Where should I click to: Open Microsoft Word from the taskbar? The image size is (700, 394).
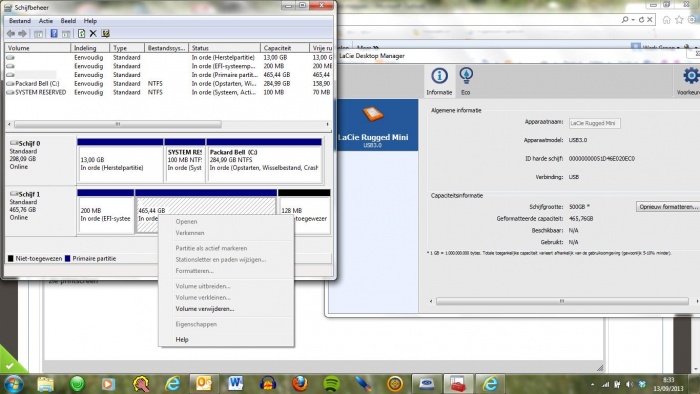[x=235, y=383]
